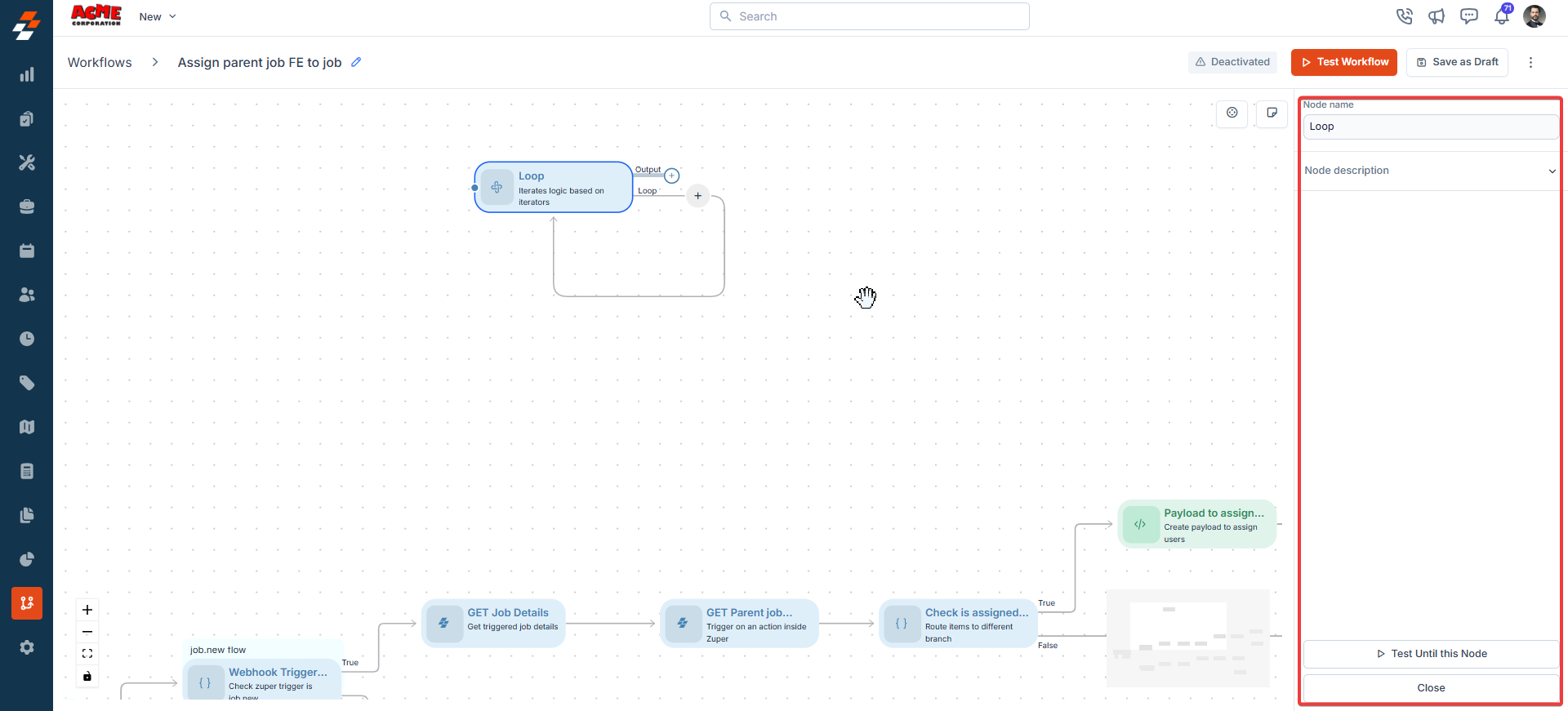Open the wrench and screwdriver sidebar icon
Image resolution: width=1568 pixels, height=711 pixels.
(x=27, y=163)
